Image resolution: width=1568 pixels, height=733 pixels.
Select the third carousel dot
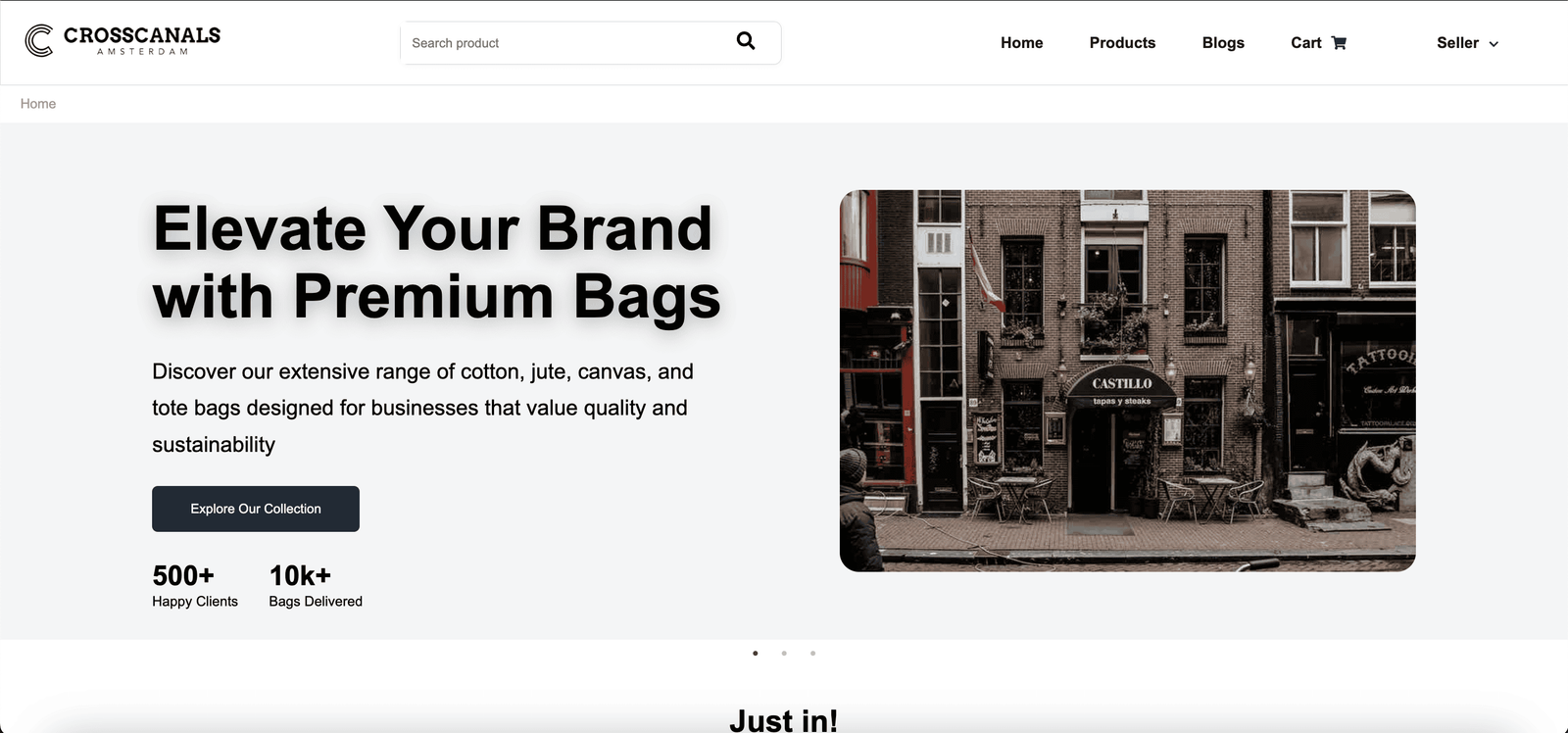pos(812,653)
